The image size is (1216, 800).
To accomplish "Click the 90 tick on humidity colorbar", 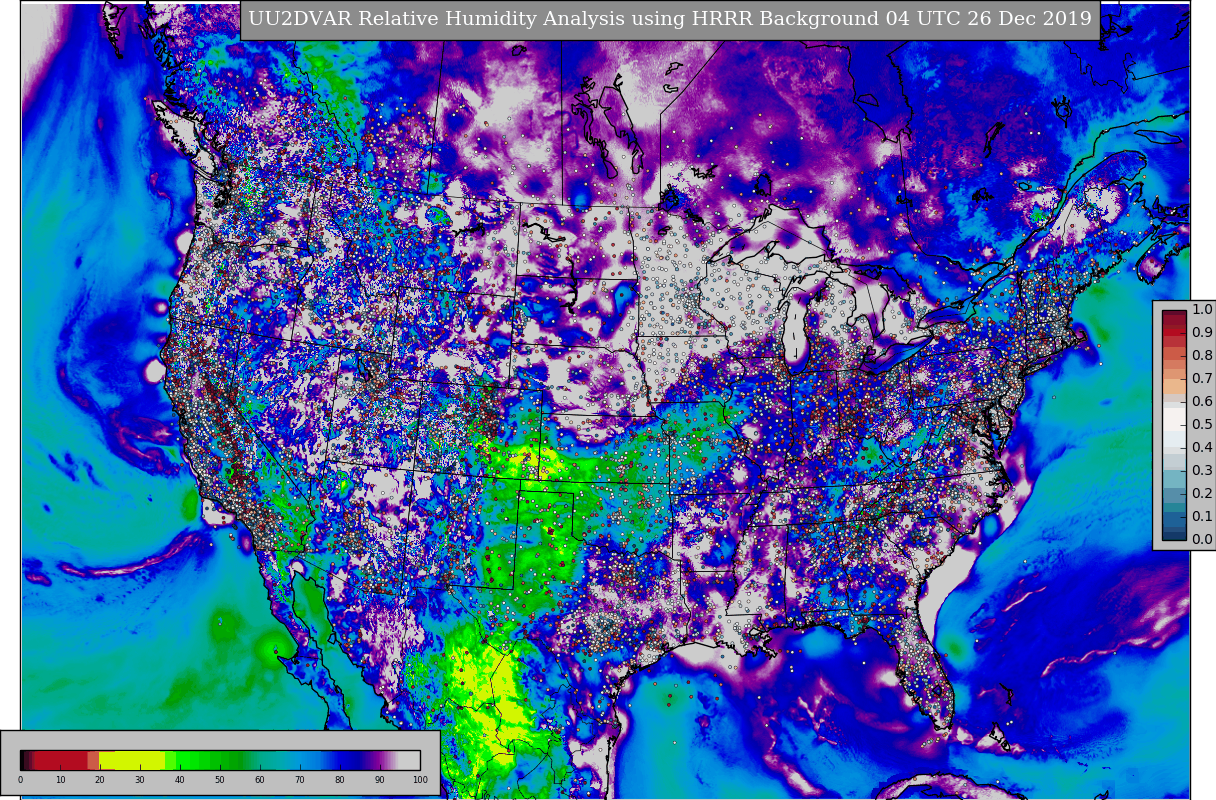I will coord(380,780).
